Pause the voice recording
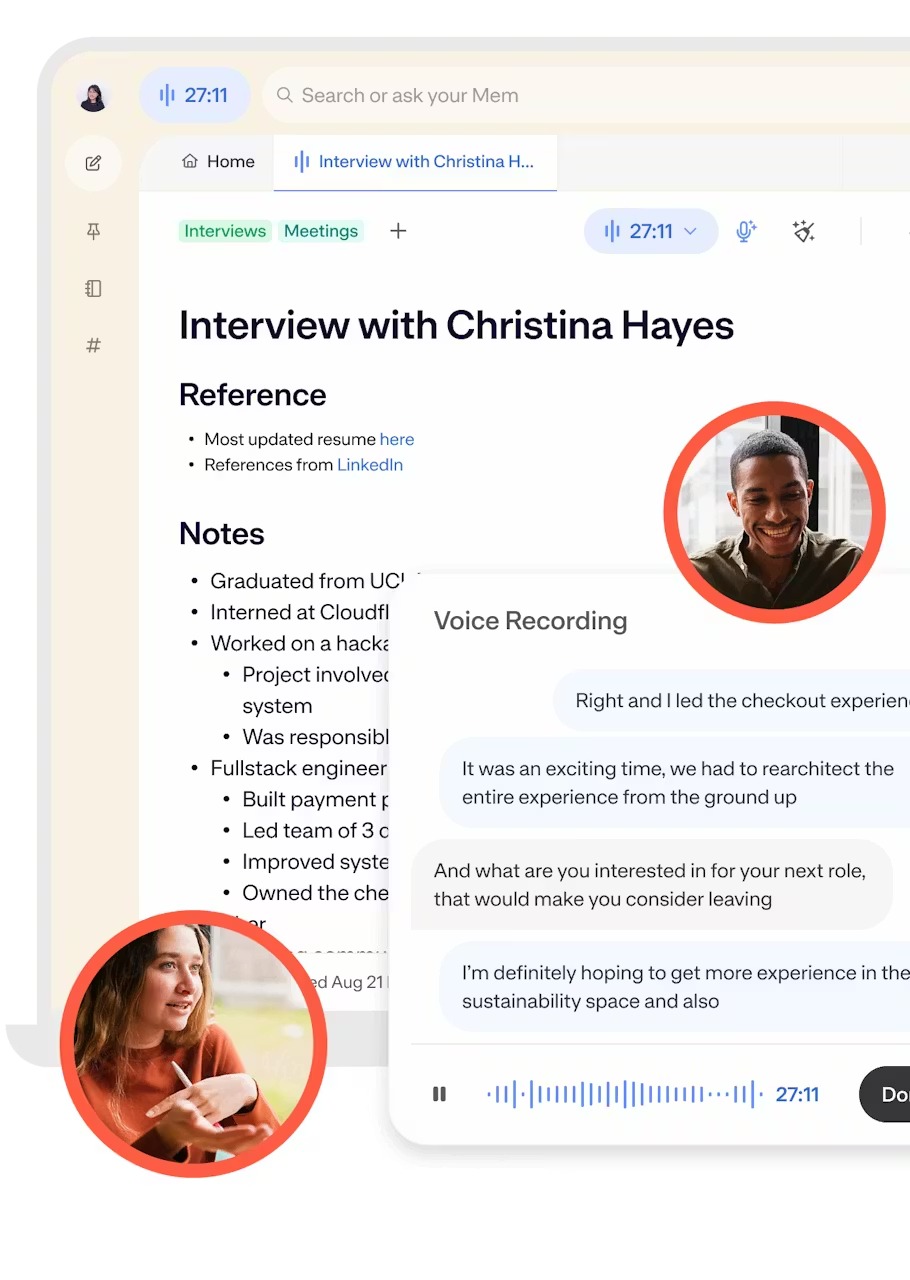The width and height of the screenshot is (910, 1280). (439, 1094)
